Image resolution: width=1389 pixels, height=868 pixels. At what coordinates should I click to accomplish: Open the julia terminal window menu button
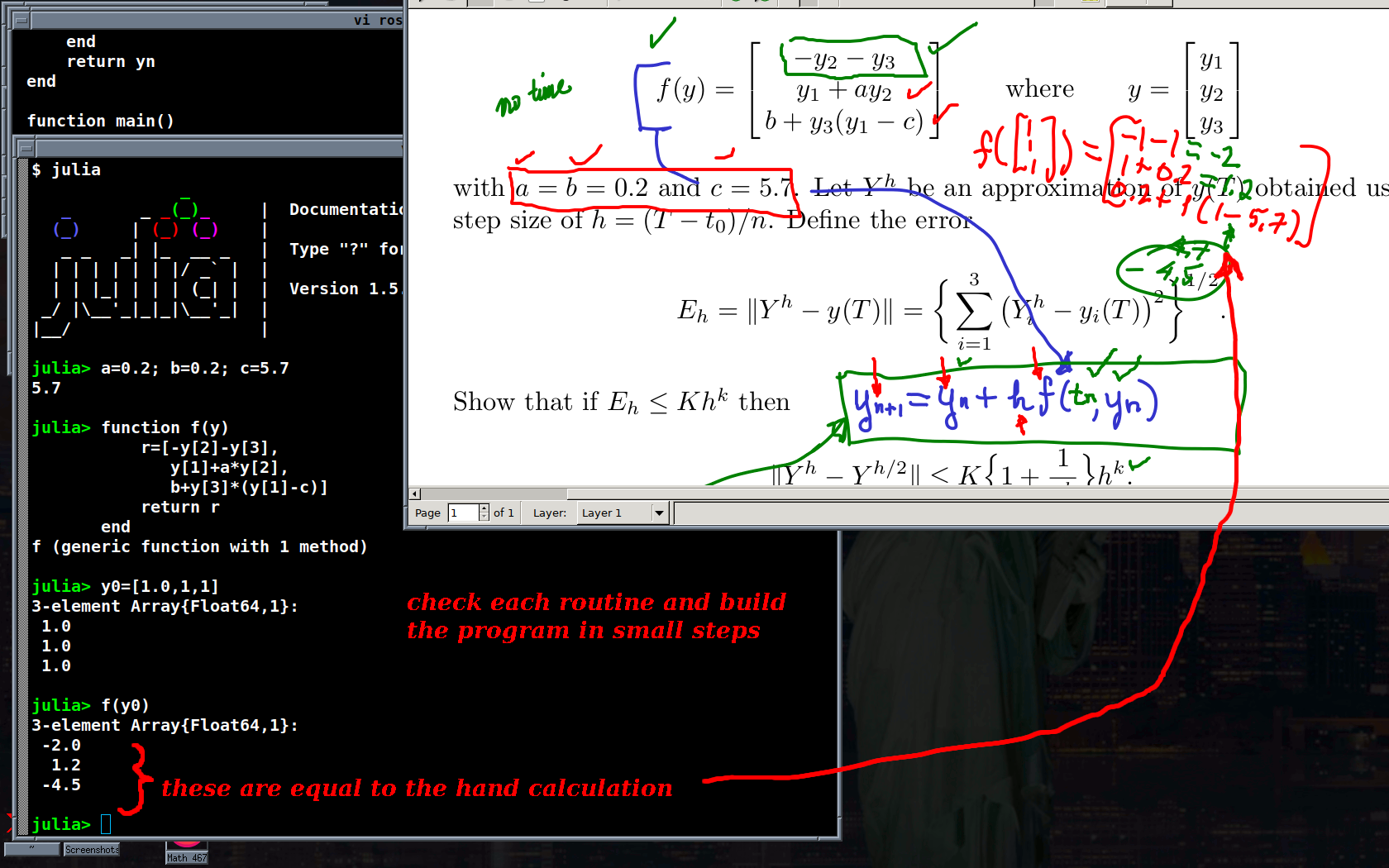[26, 149]
